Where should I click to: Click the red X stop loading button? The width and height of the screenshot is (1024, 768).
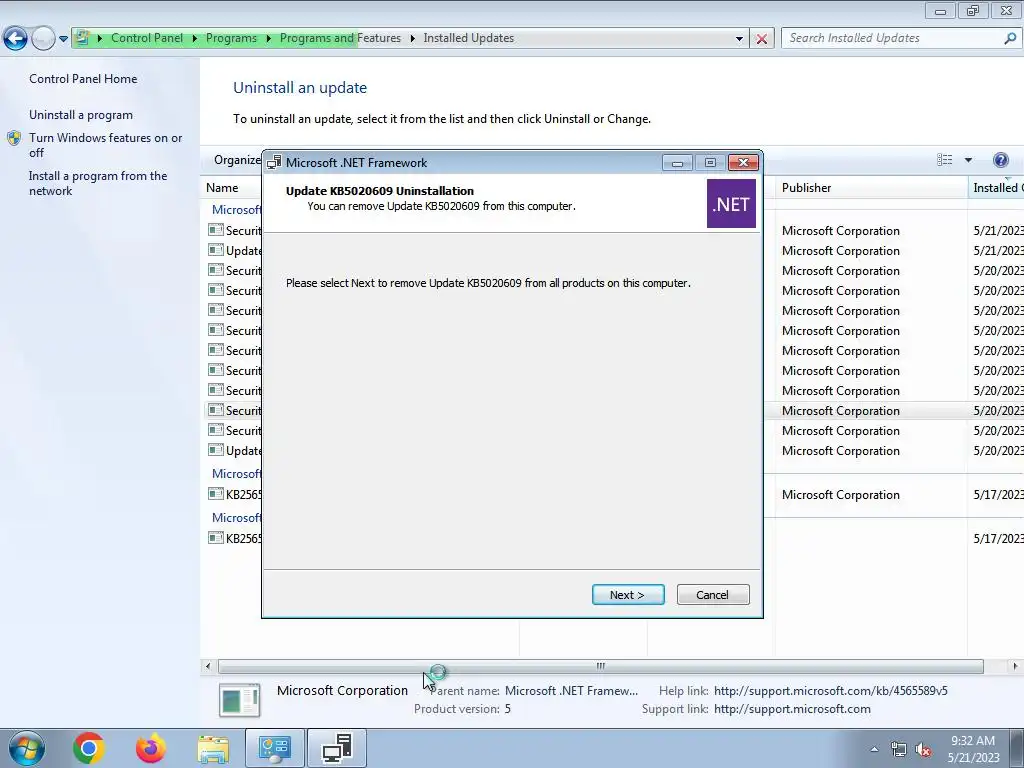(x=761, y=39)
